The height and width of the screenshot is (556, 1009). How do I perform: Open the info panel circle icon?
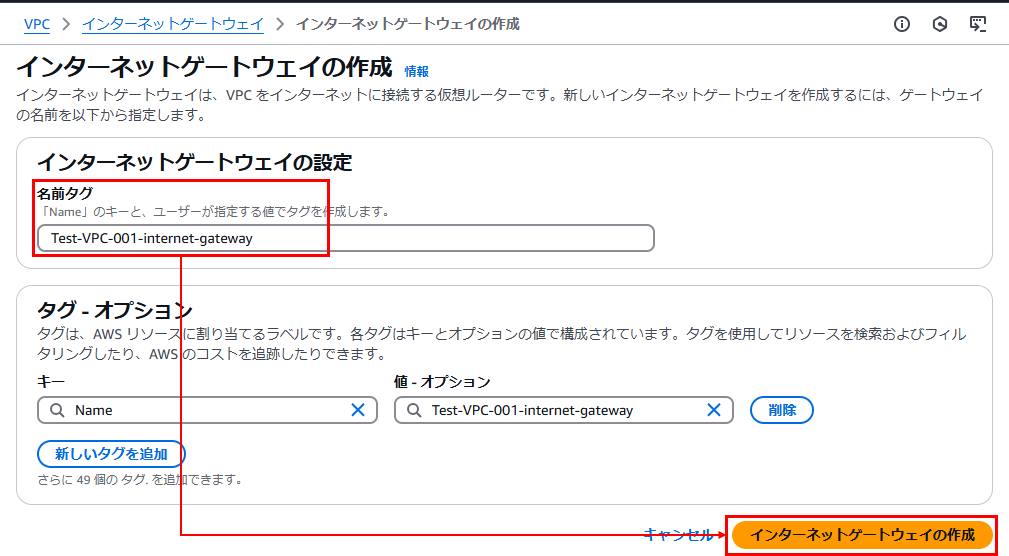902,24
